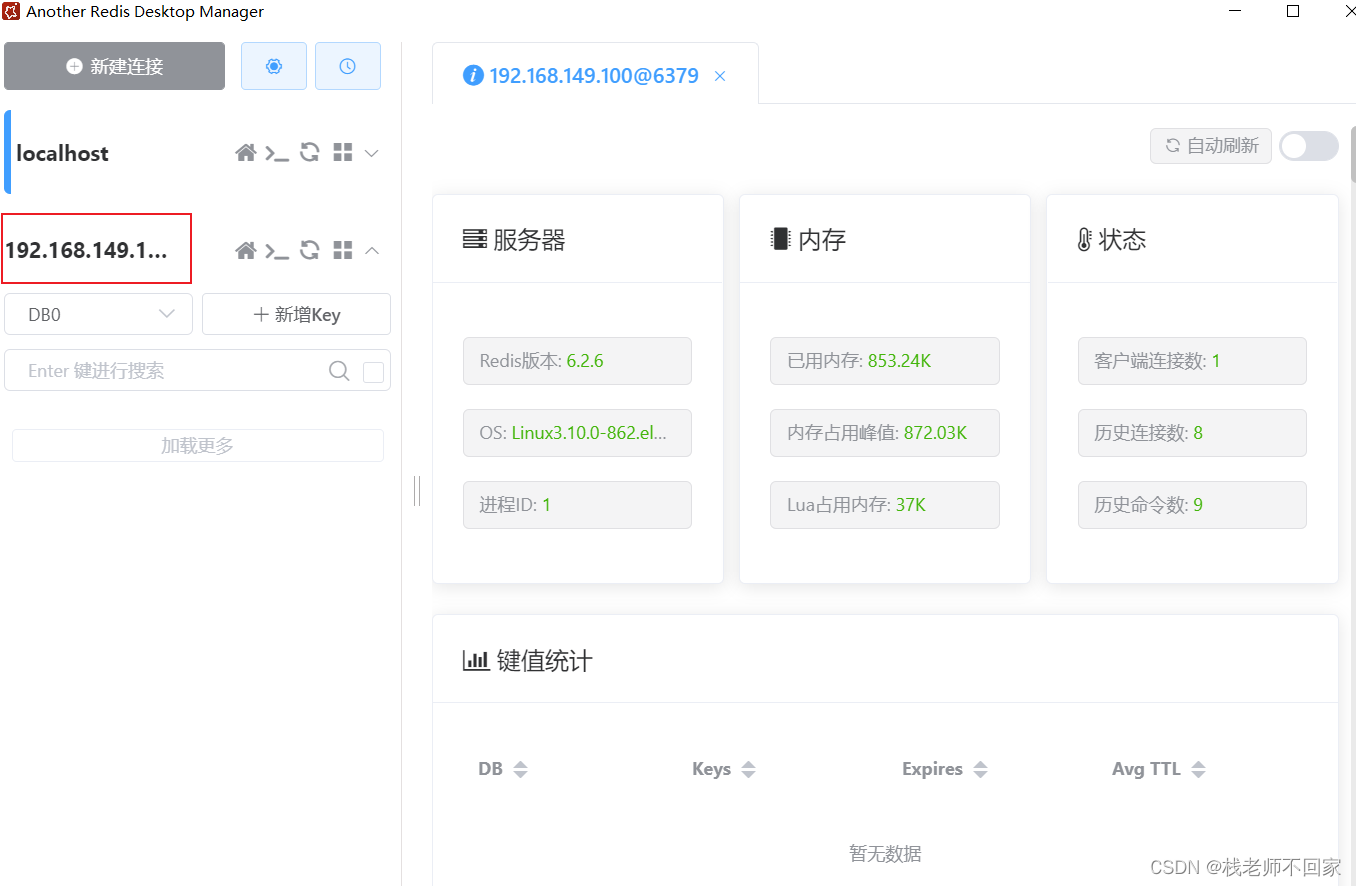Click the Redis版本 6.2.6 tag
Viewport: 1356px width, 886px height.
click(577, 361)
